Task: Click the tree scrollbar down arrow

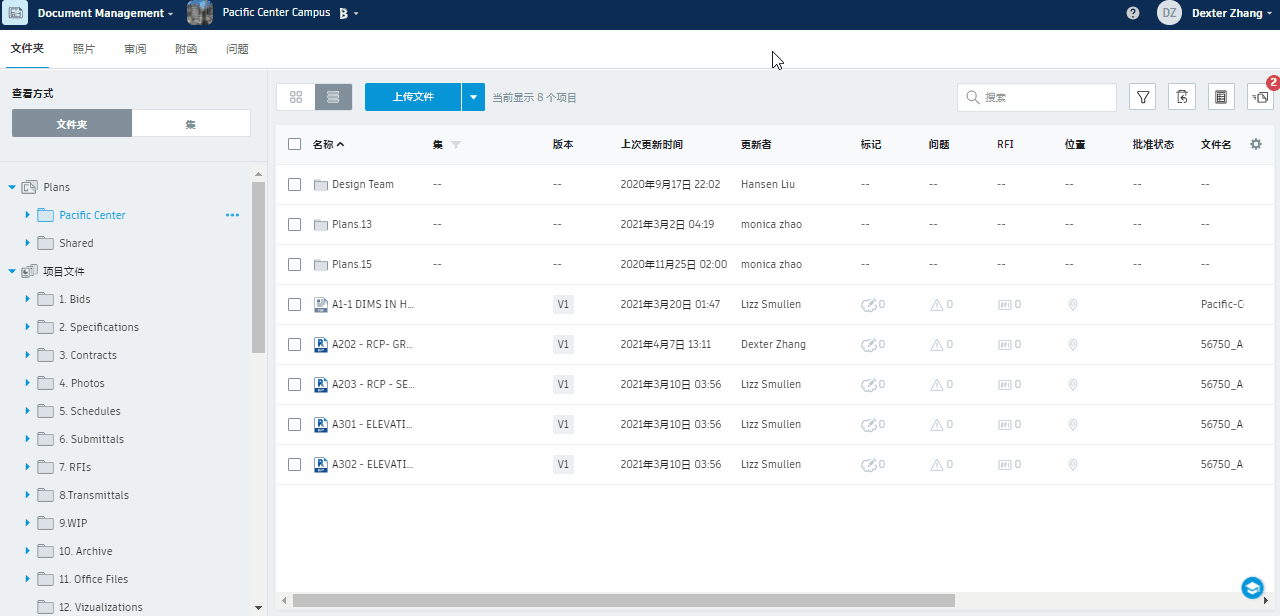Action: (259, 607)
